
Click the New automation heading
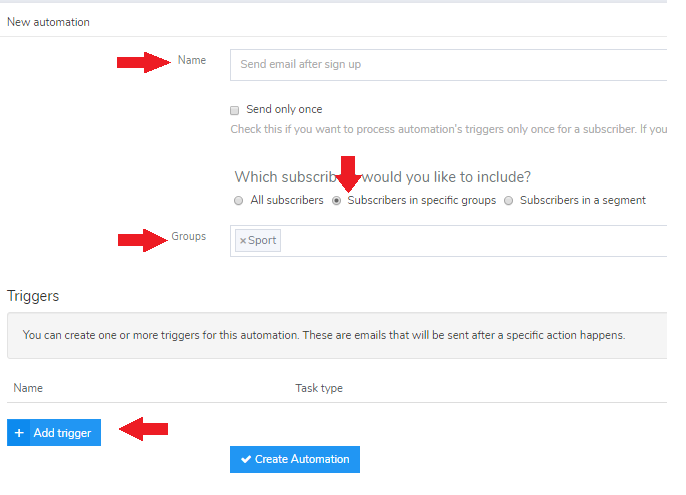(x=48, y=22)
